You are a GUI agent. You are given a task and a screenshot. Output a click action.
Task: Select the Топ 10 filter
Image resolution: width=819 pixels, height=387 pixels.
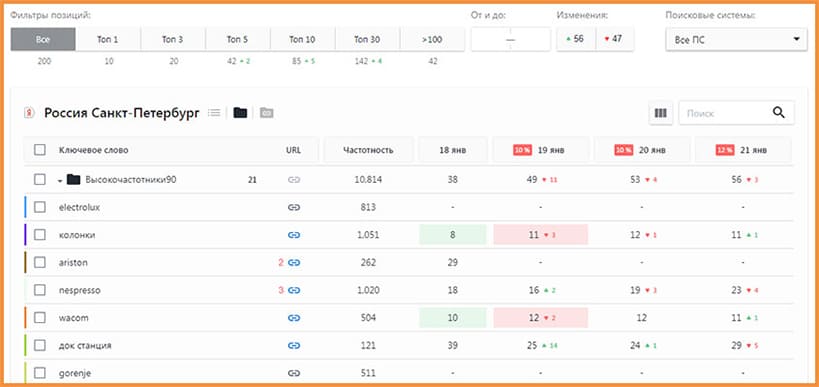pyautogui.click(x=302, y=39)
